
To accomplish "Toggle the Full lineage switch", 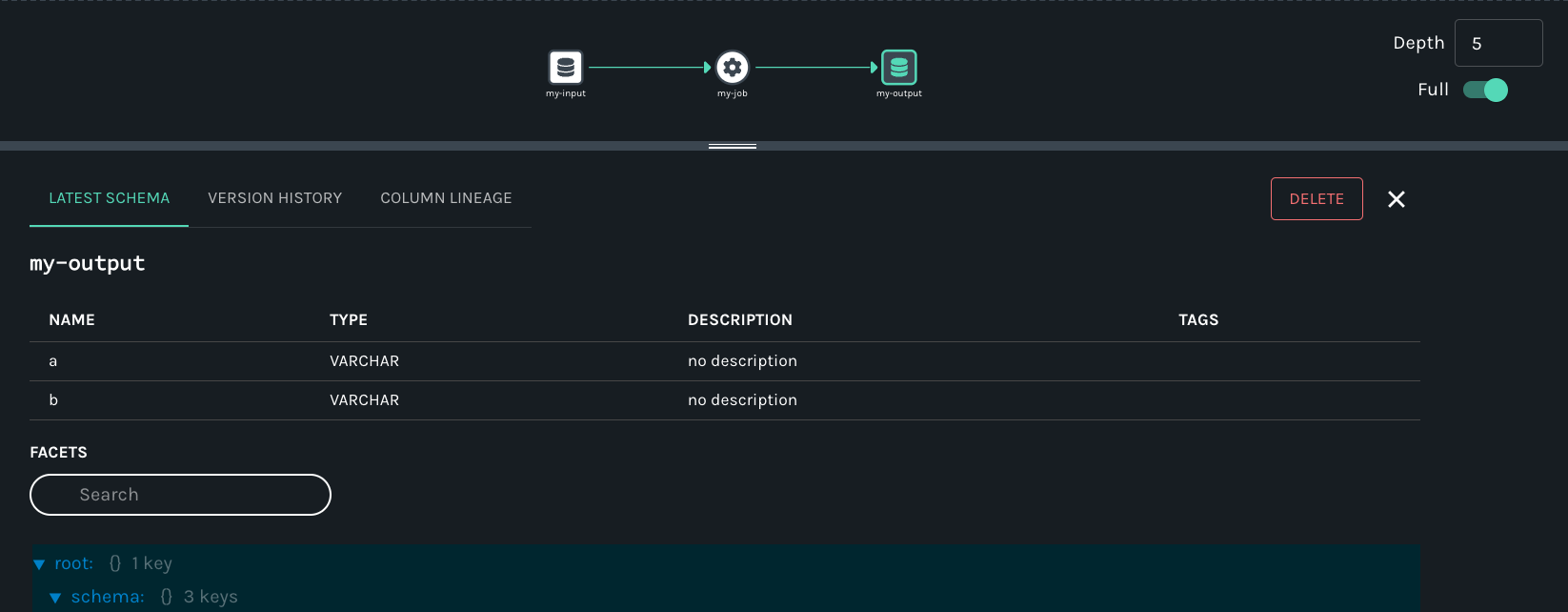I will click(1485, 90).
